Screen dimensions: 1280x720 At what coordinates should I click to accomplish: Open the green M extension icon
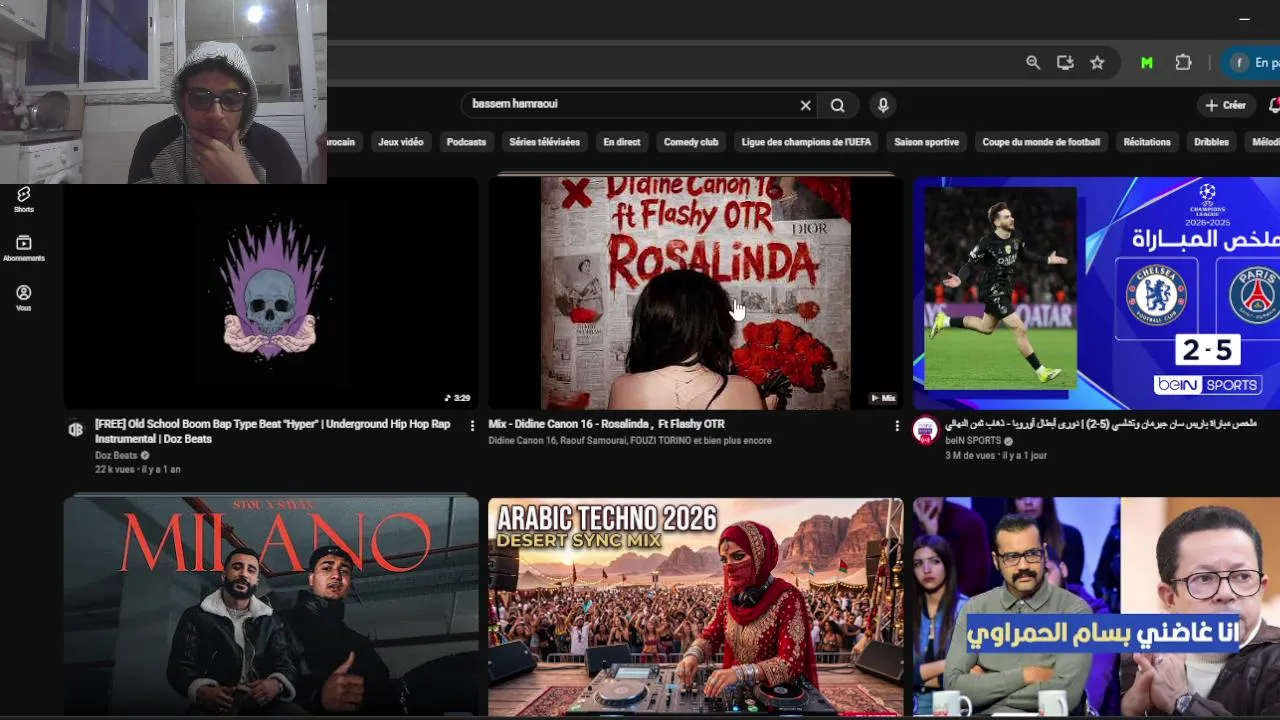[x=1147, y=63]
